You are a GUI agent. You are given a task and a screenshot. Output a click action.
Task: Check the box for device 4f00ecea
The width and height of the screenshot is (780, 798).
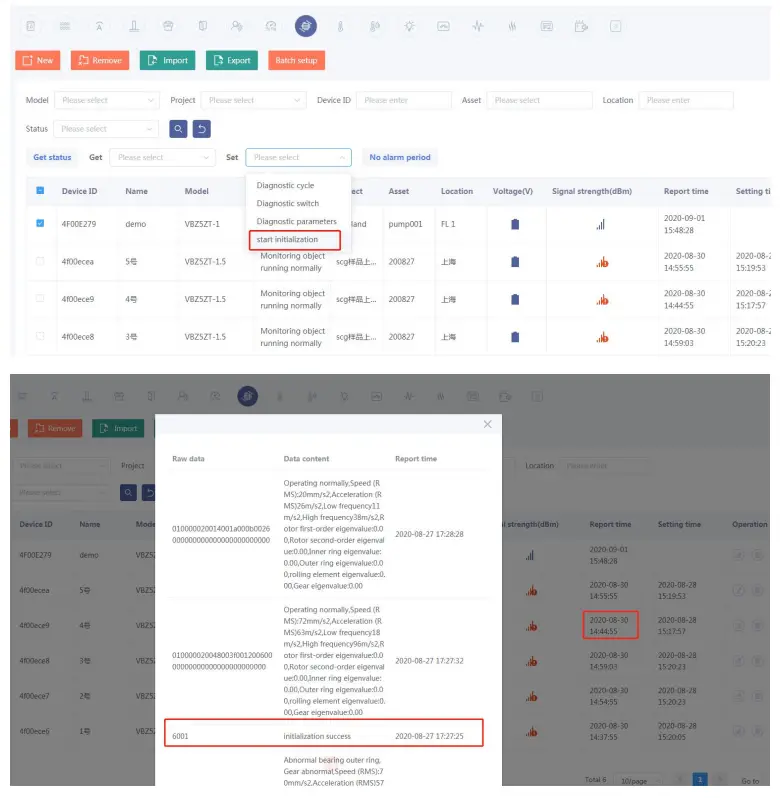(40, 261)
